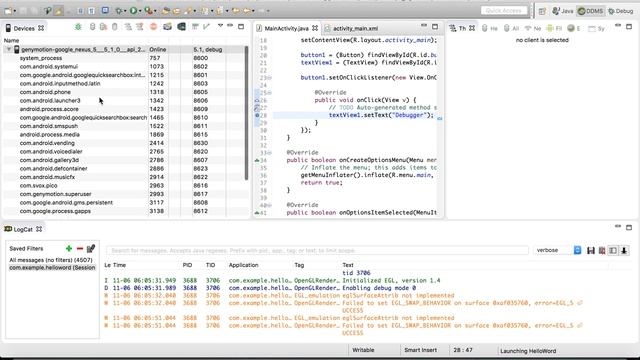Switch to the Java perspective
Image resolution: width=640 pixels, height=360 pixels.
(563, 11)
